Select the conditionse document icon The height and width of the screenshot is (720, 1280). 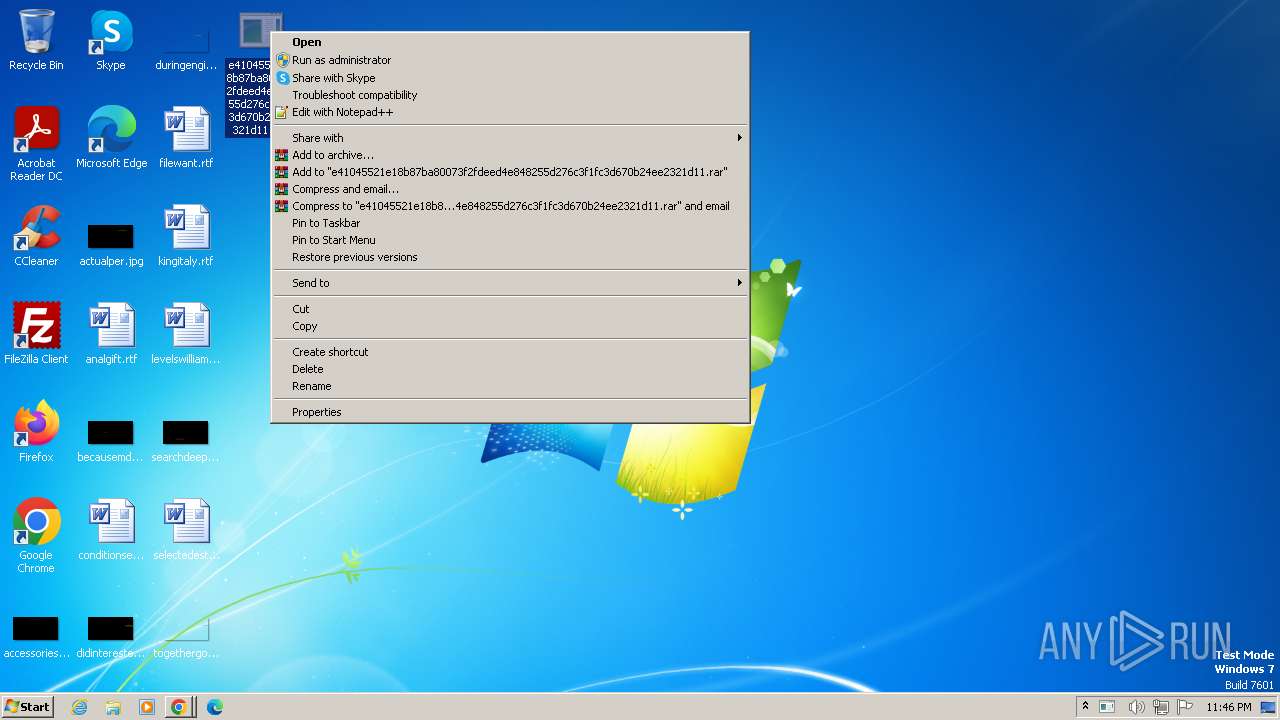[111, 530]
